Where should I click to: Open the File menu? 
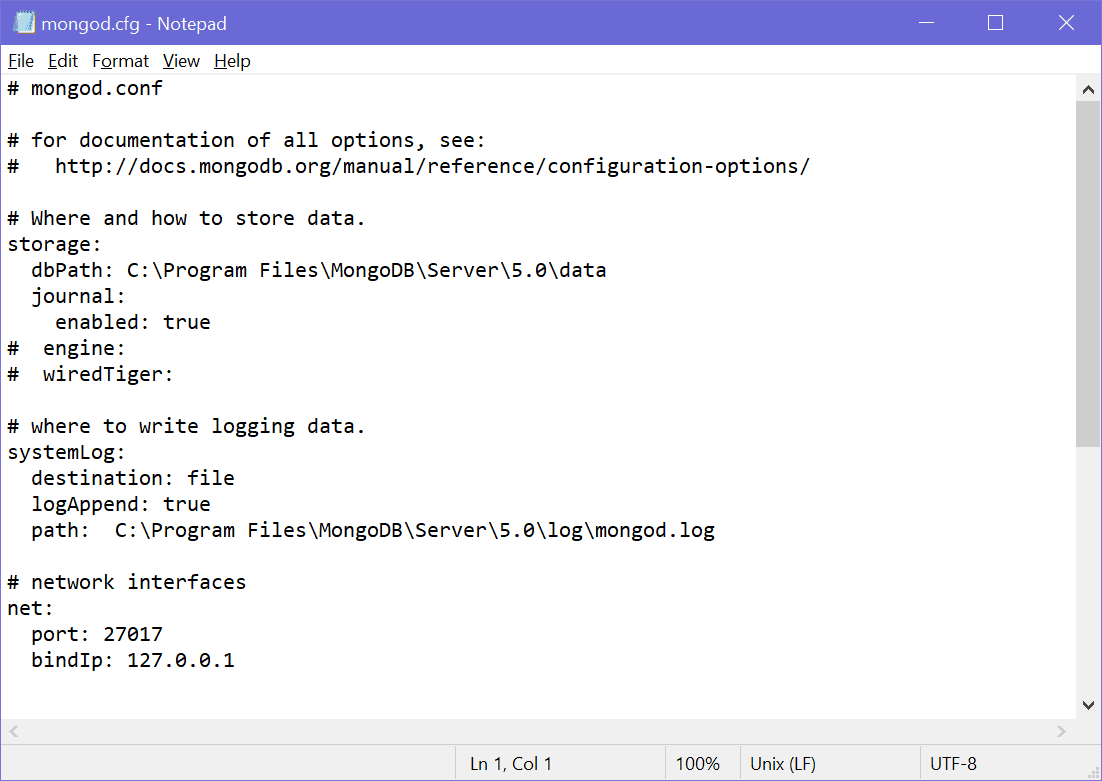pyautogui.click(x=20, y=61)
